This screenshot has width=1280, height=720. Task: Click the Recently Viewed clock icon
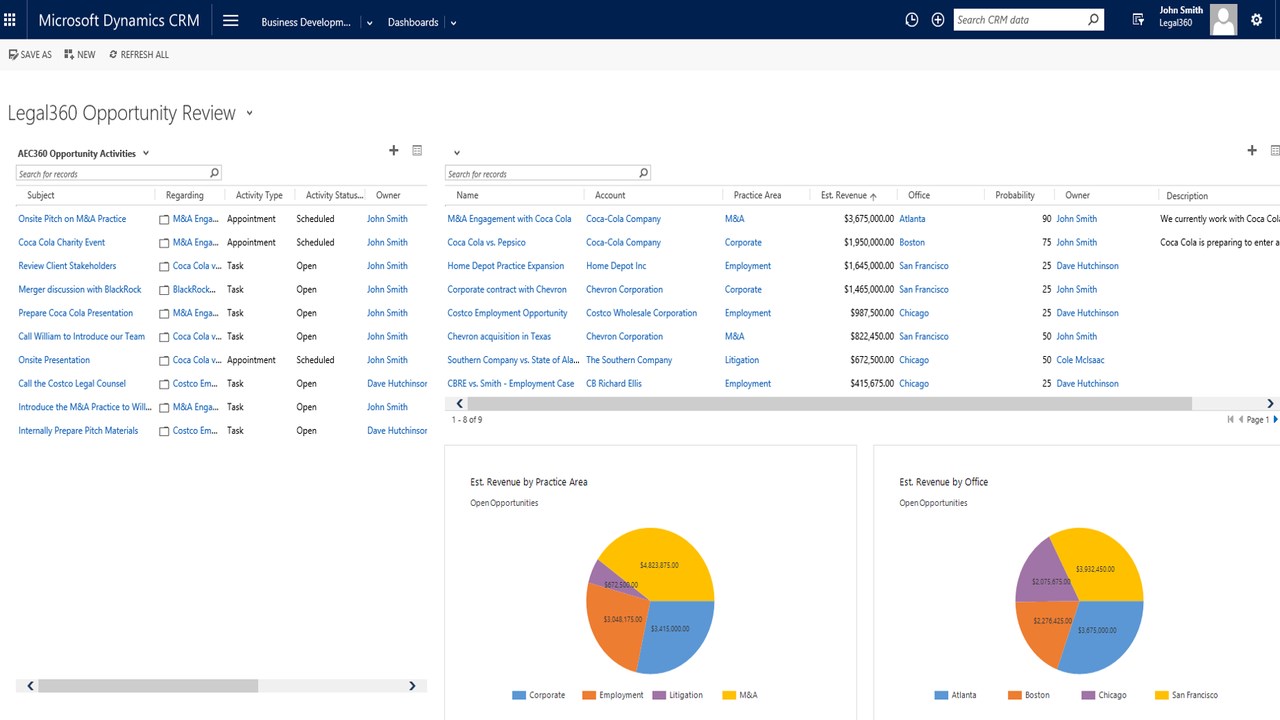[911, 19]
